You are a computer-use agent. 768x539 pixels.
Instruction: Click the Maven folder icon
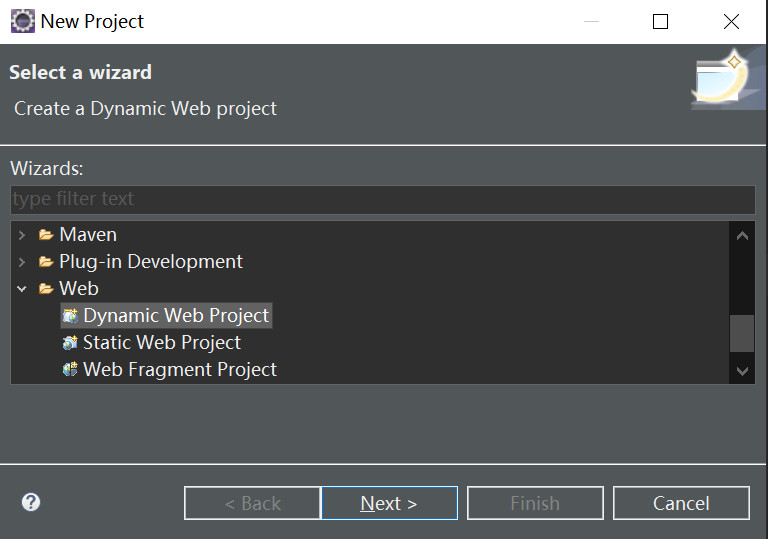point(46,235)
